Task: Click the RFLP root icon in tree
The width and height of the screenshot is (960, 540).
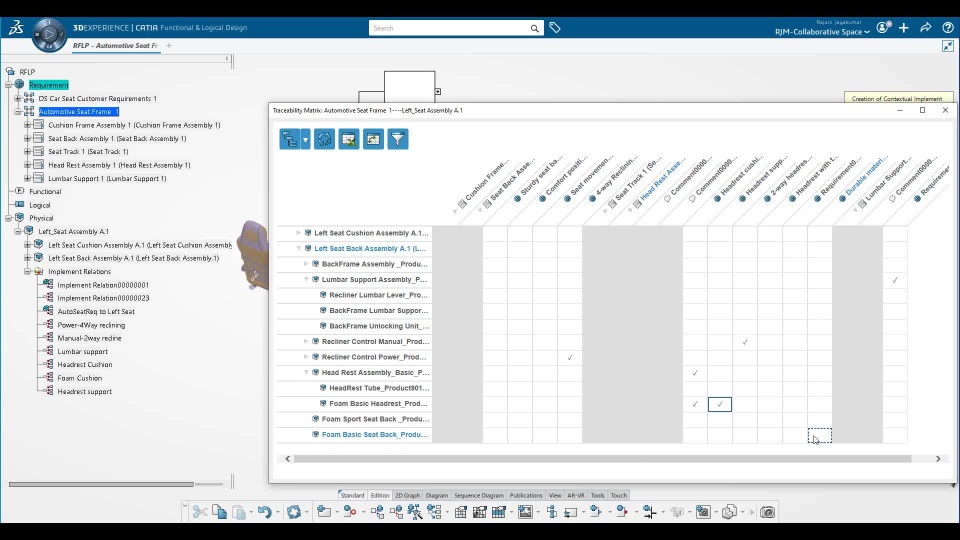Action: click(x=10, y=72)
